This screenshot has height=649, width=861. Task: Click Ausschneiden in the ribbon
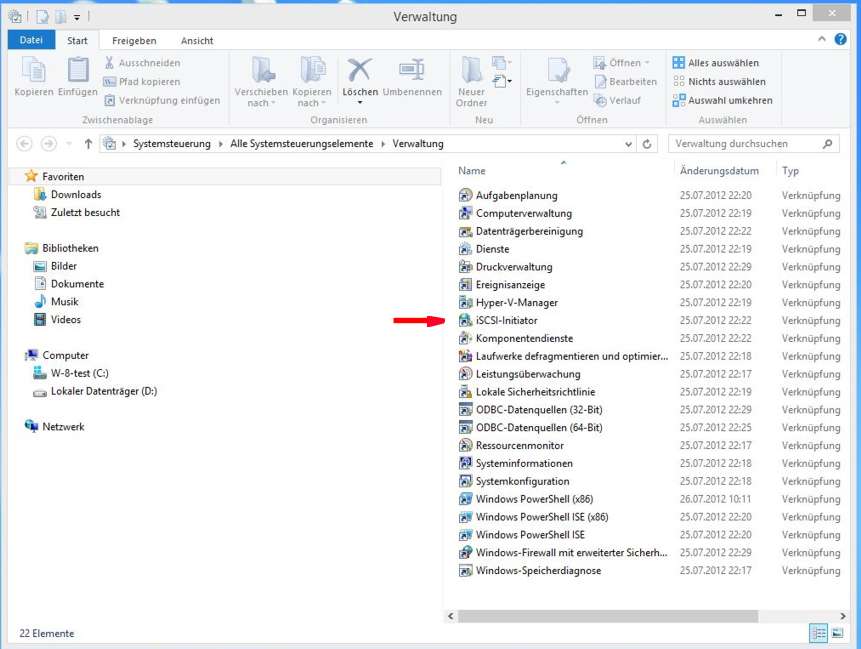pyautogui.click(x=142, y=63)
